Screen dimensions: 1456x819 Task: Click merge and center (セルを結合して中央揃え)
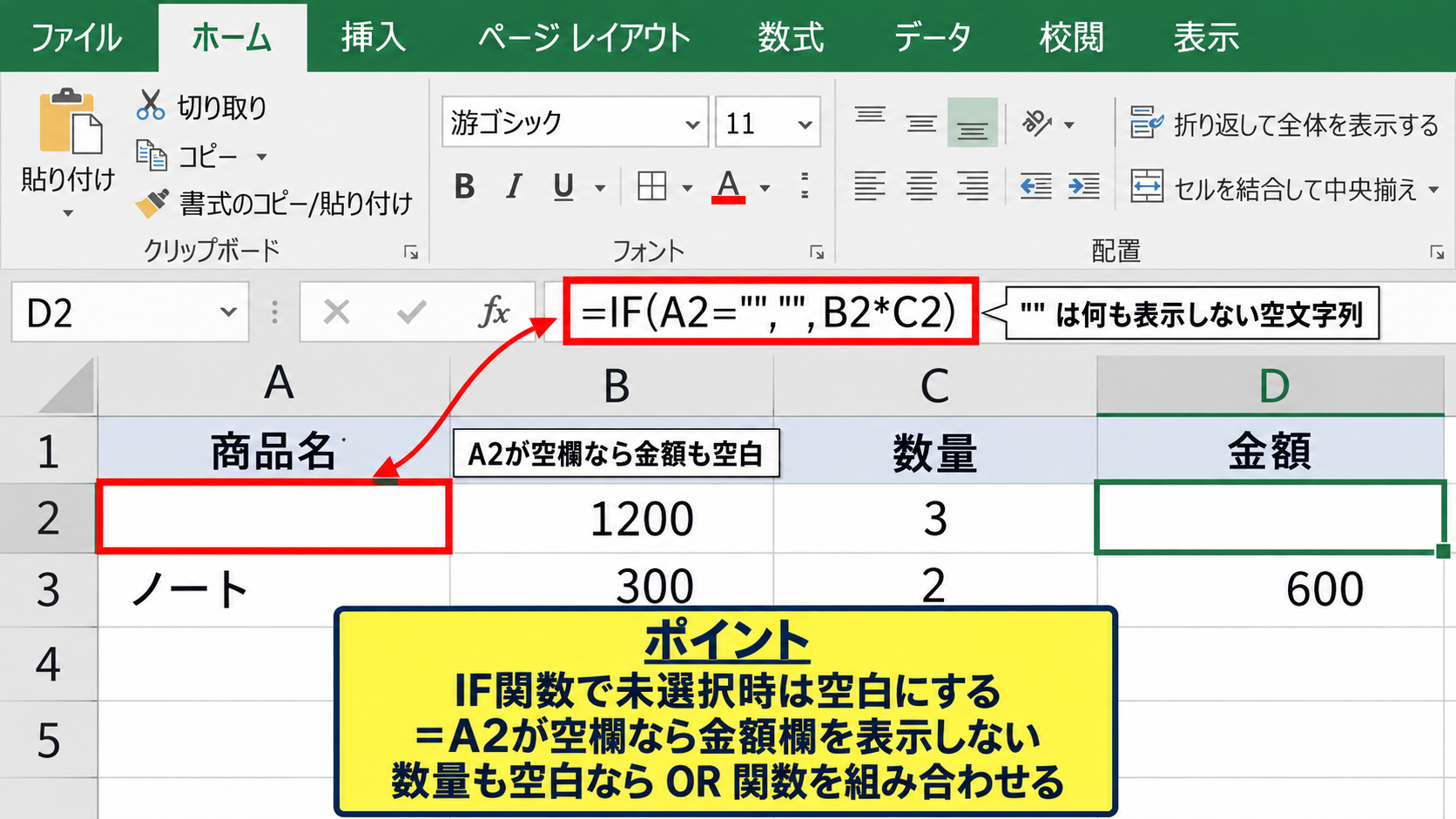point(1274,188)
